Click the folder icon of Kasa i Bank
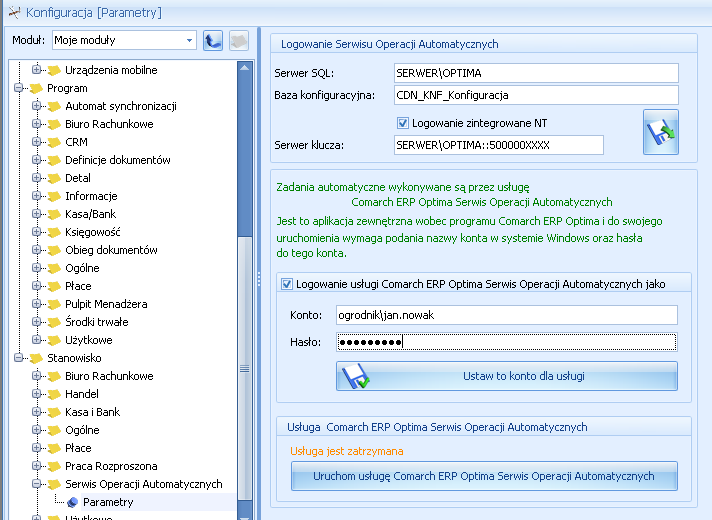This screenshot has width=712, height=520. pyautogui.click(x=54, y=412)
